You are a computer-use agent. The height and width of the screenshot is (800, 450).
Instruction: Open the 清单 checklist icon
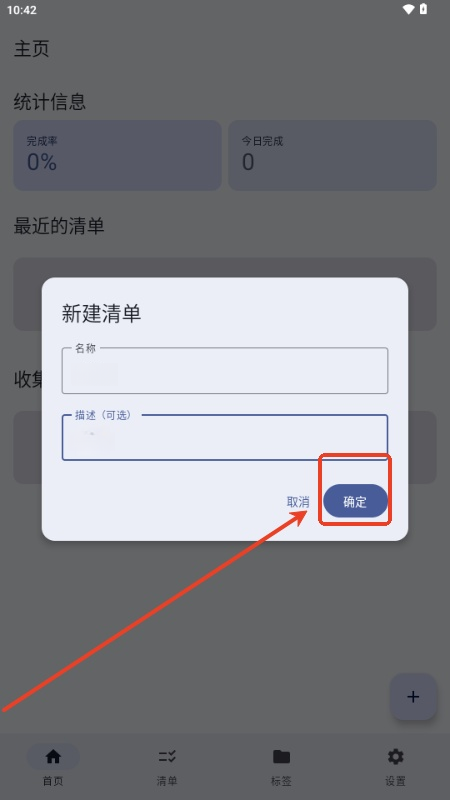(x=167, y=756)
